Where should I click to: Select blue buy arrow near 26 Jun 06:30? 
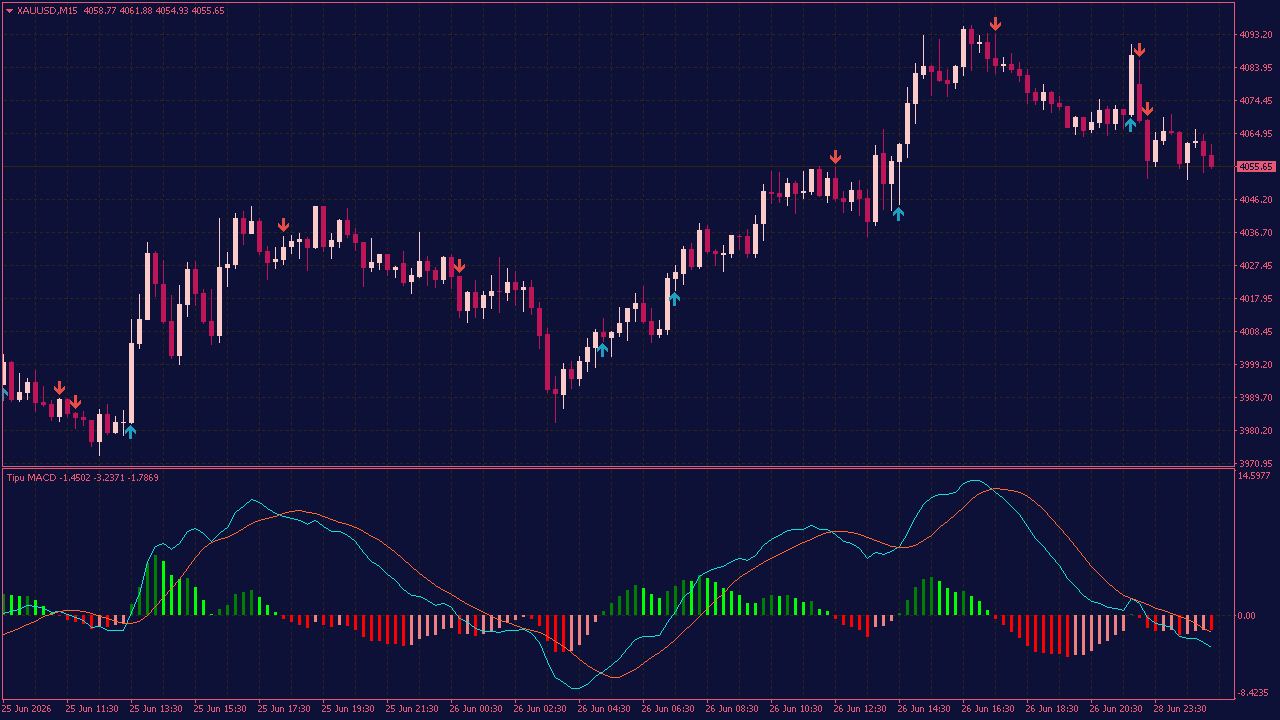pos(674,298)
